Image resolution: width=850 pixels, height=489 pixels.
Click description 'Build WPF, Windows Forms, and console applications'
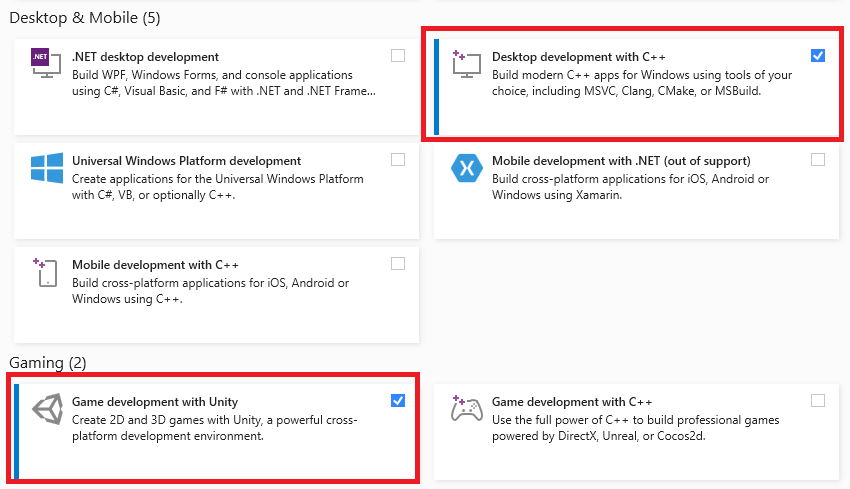pos(224,83)
